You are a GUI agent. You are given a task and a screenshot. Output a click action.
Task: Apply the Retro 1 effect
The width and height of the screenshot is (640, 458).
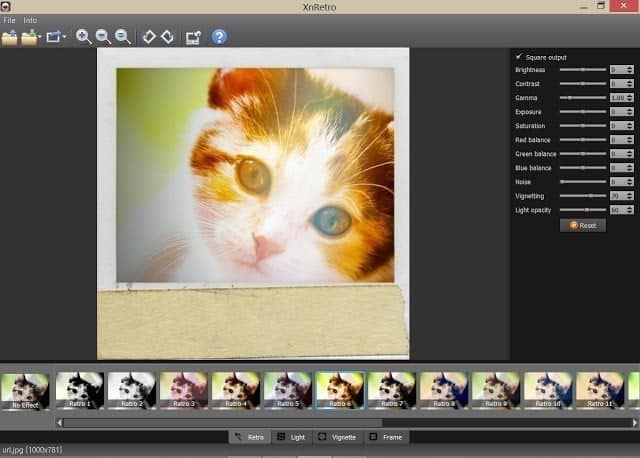(80, 390)
